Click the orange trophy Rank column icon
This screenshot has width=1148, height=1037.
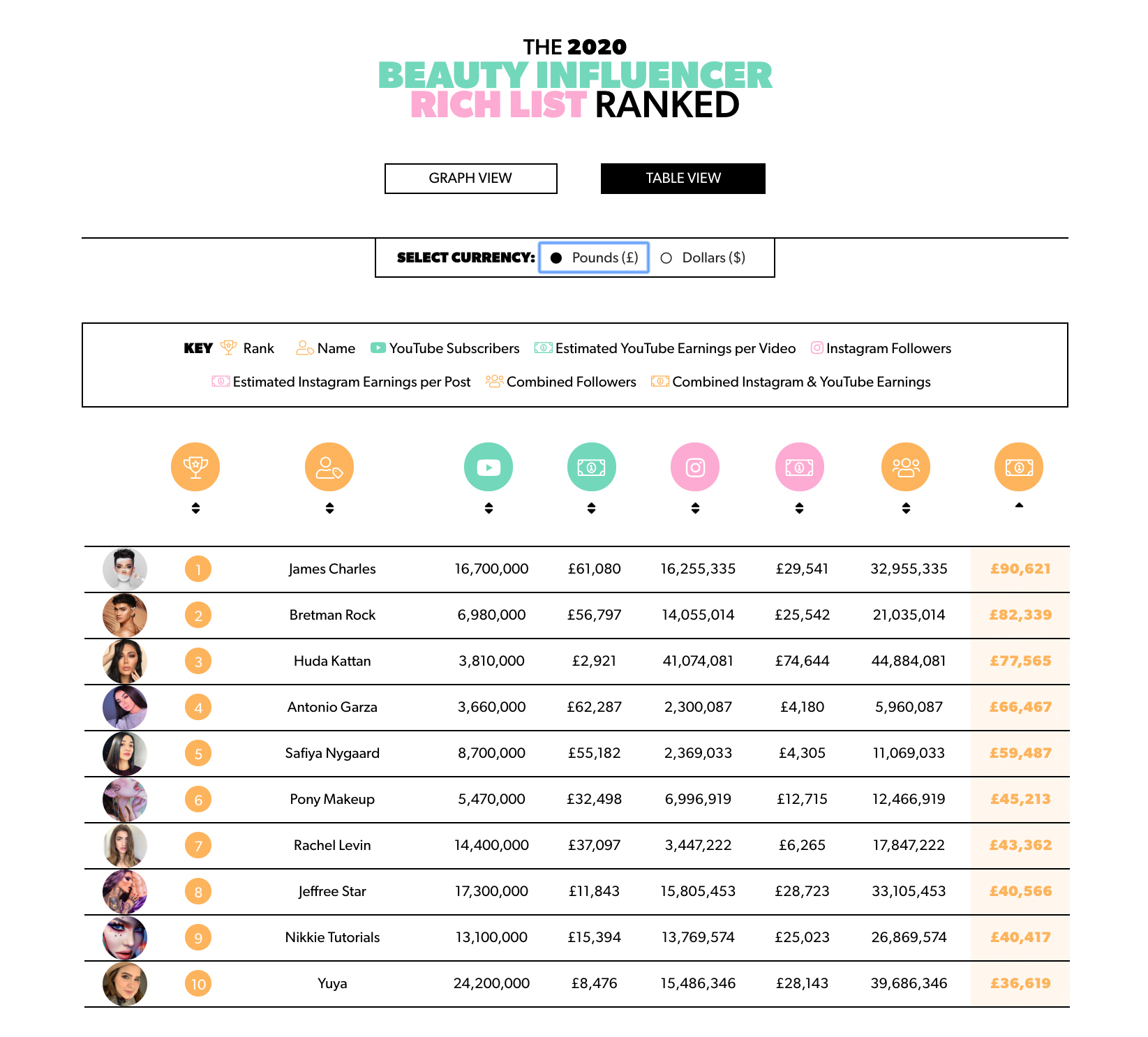195,467
